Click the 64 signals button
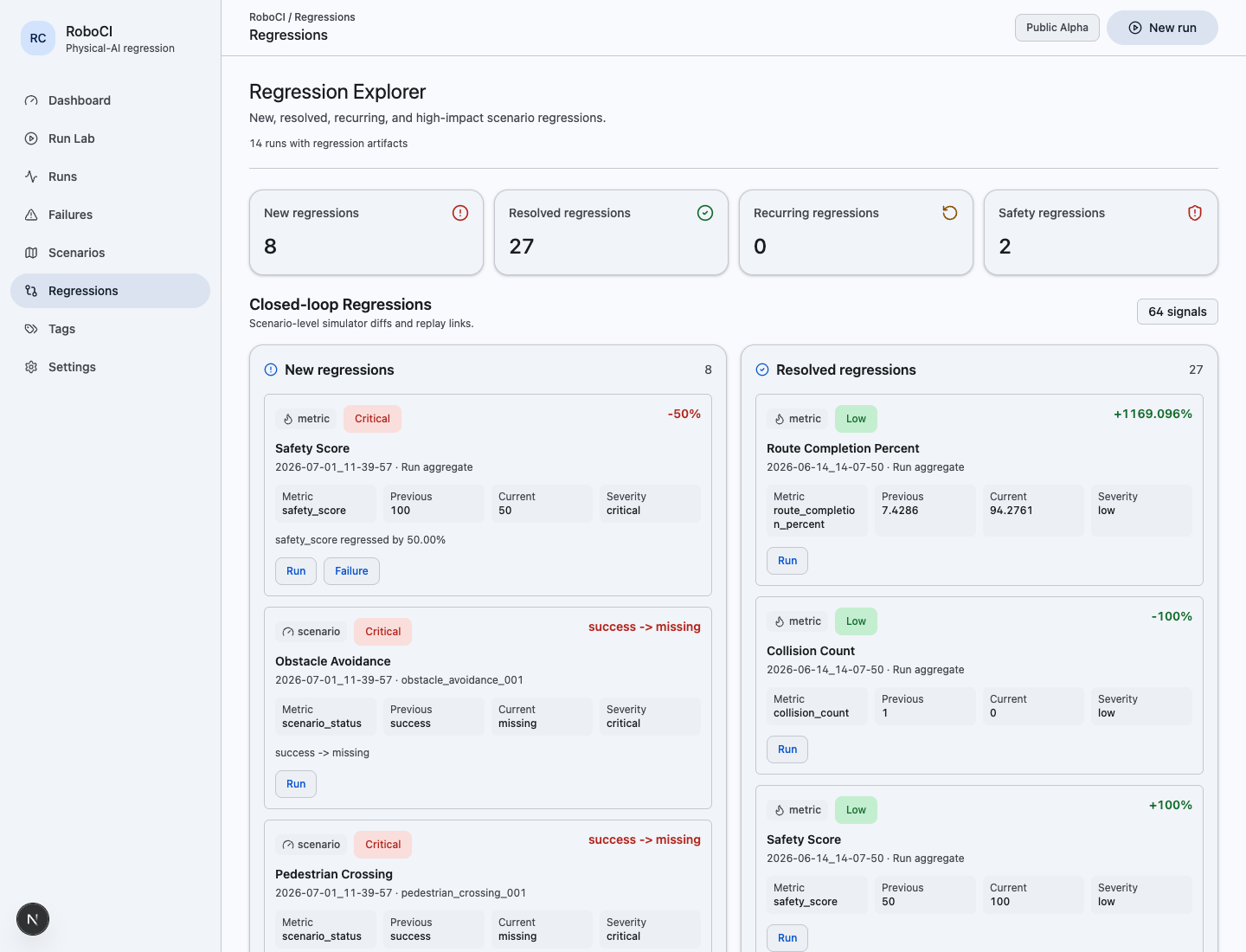This screenshot has width=1246, height=952. click(1178, 312)
